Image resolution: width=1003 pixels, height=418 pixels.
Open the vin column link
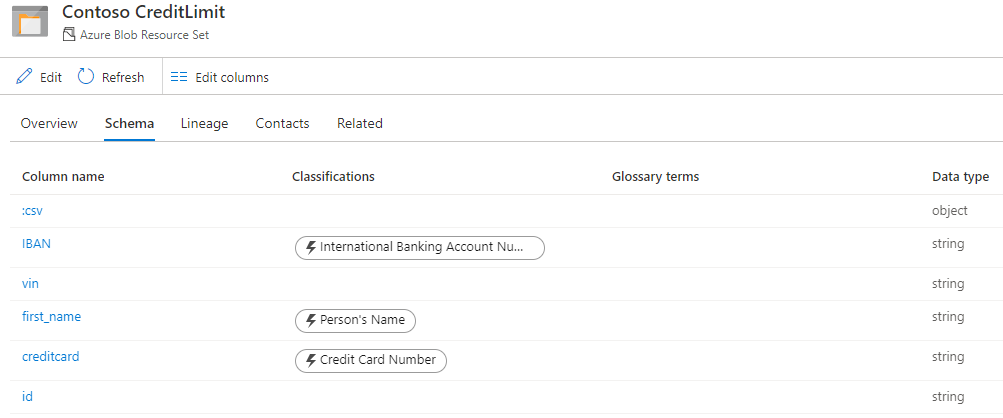(x=30, y=284)
